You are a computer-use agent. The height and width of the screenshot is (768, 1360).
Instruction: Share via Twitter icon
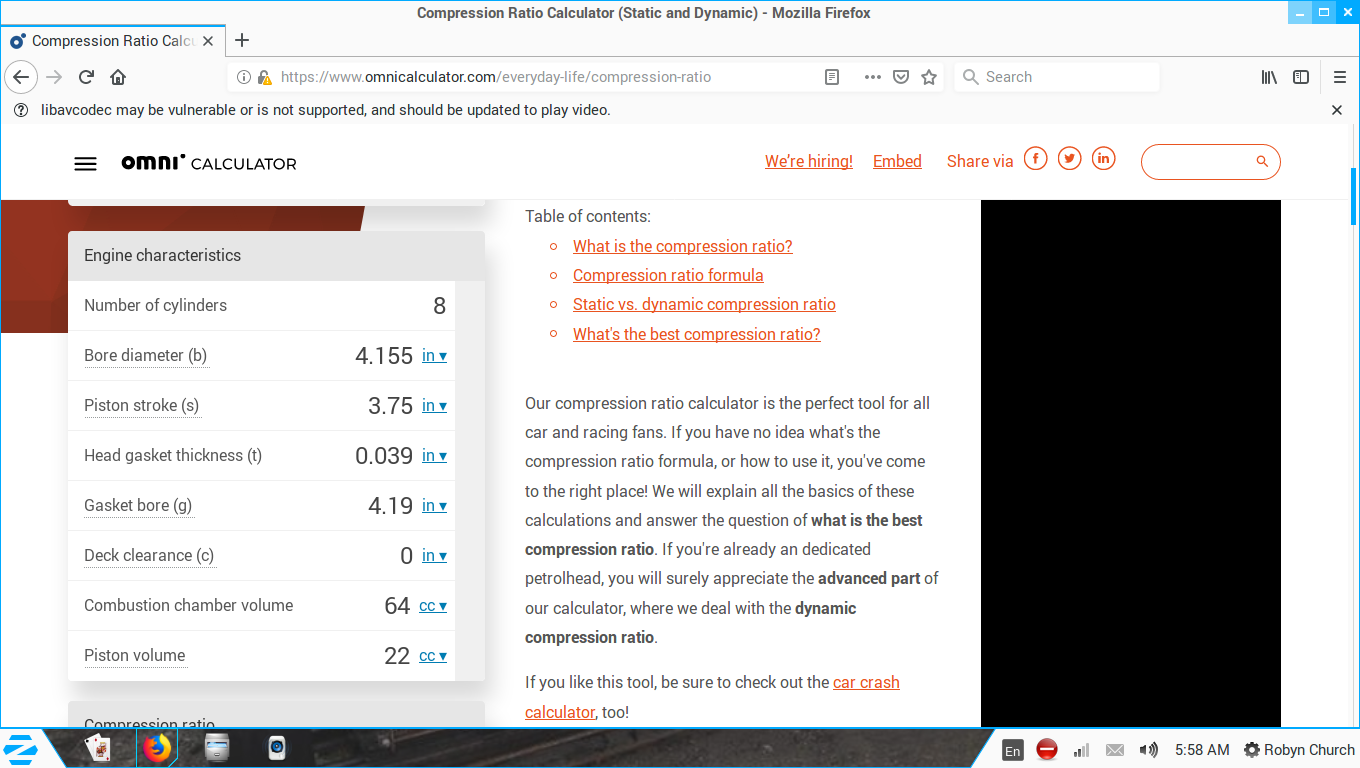[x=1070, y=159]
